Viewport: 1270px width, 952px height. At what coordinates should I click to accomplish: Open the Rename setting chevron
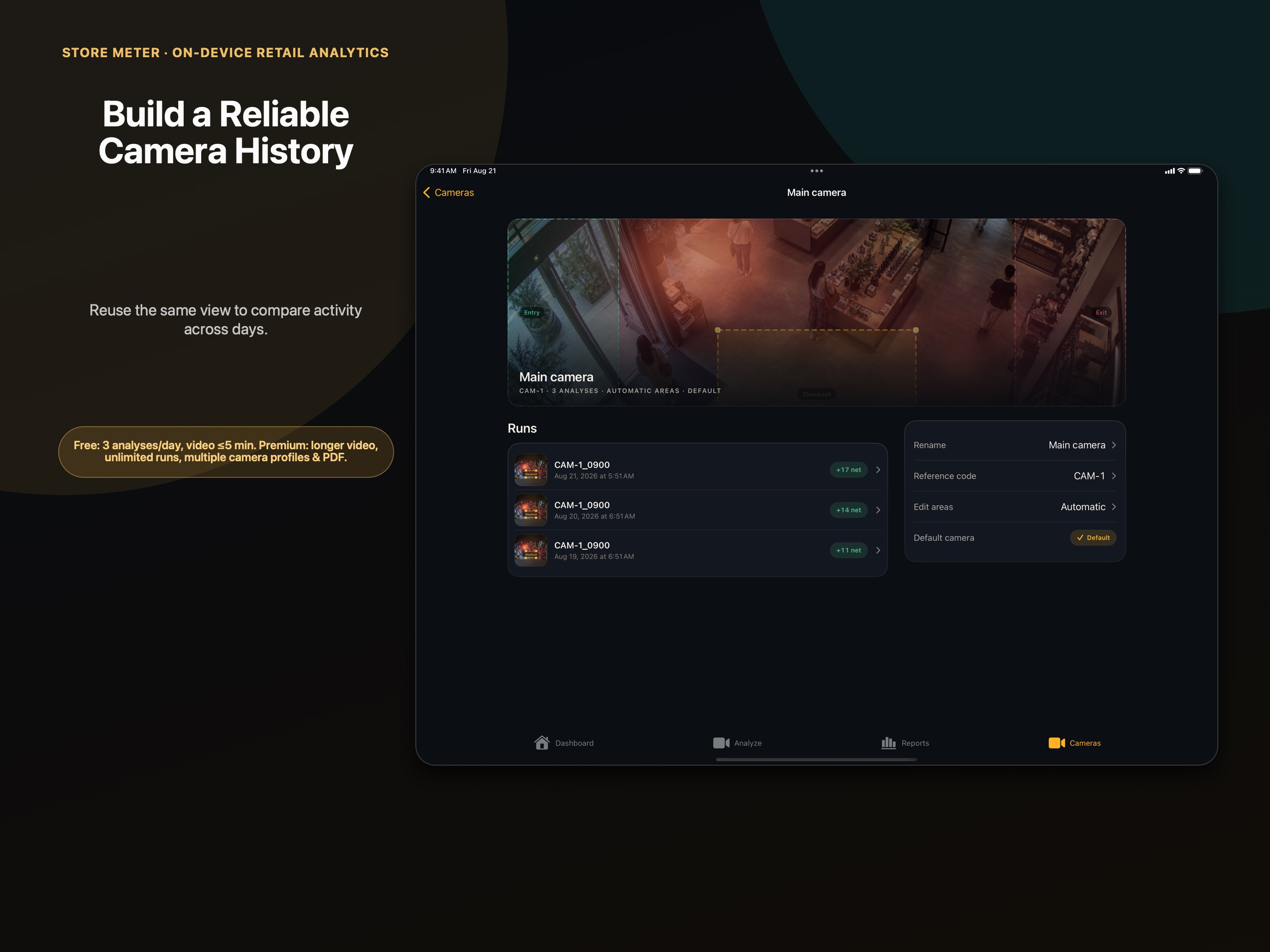tap(1114, 445)
